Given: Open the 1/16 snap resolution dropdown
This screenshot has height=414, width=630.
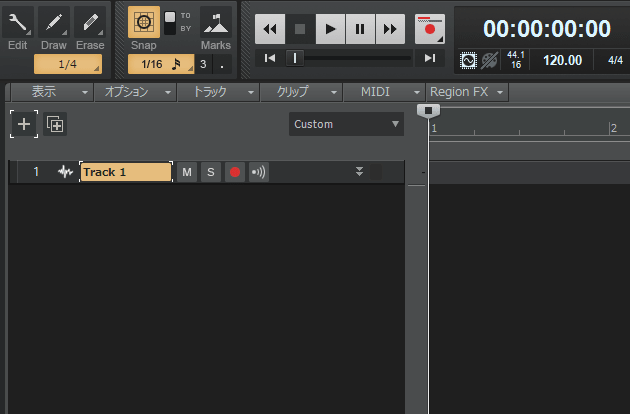Looking at the screenshot, I should [x=161, y=64].
